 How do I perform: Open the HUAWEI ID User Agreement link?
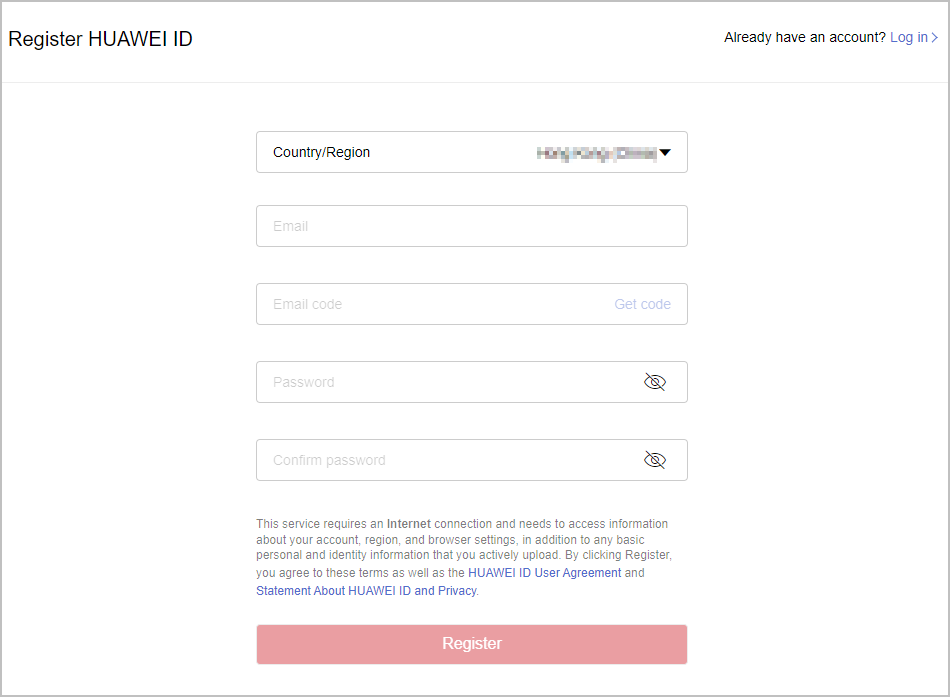pyautogui.click(x=545, y=573)
